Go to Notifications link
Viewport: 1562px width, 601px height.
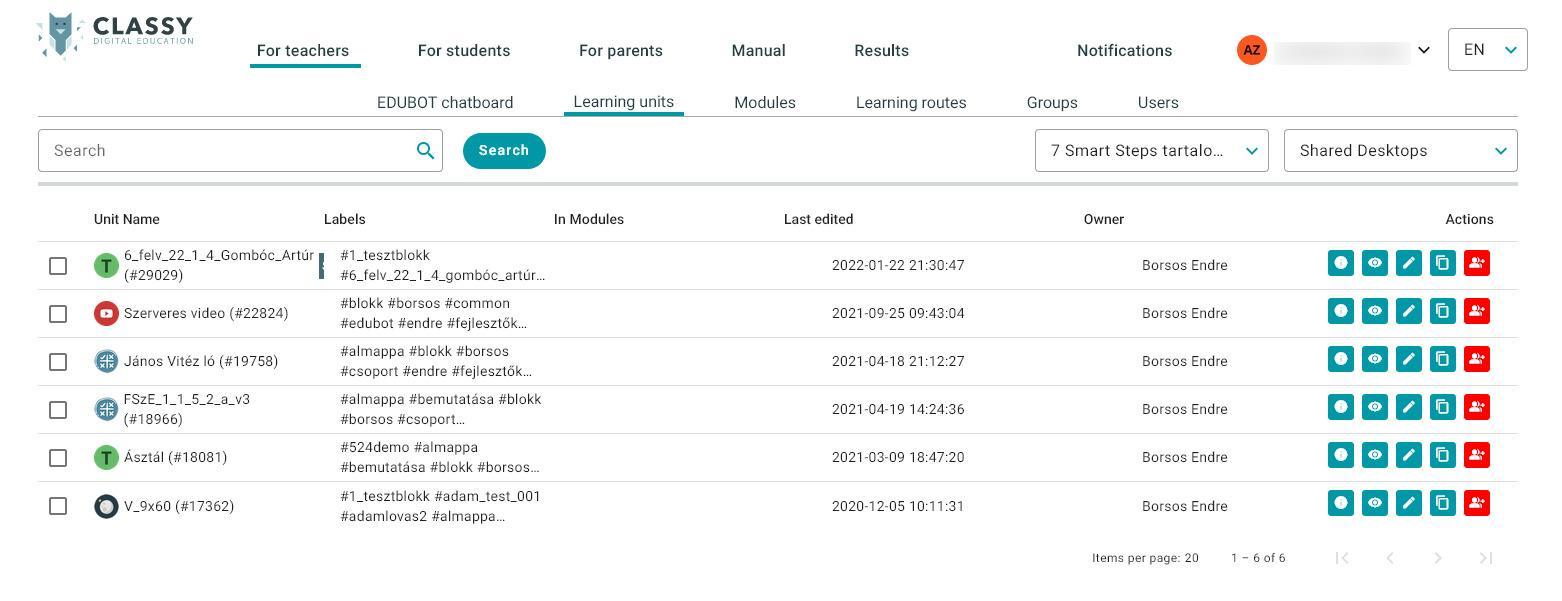[1124, 51]
